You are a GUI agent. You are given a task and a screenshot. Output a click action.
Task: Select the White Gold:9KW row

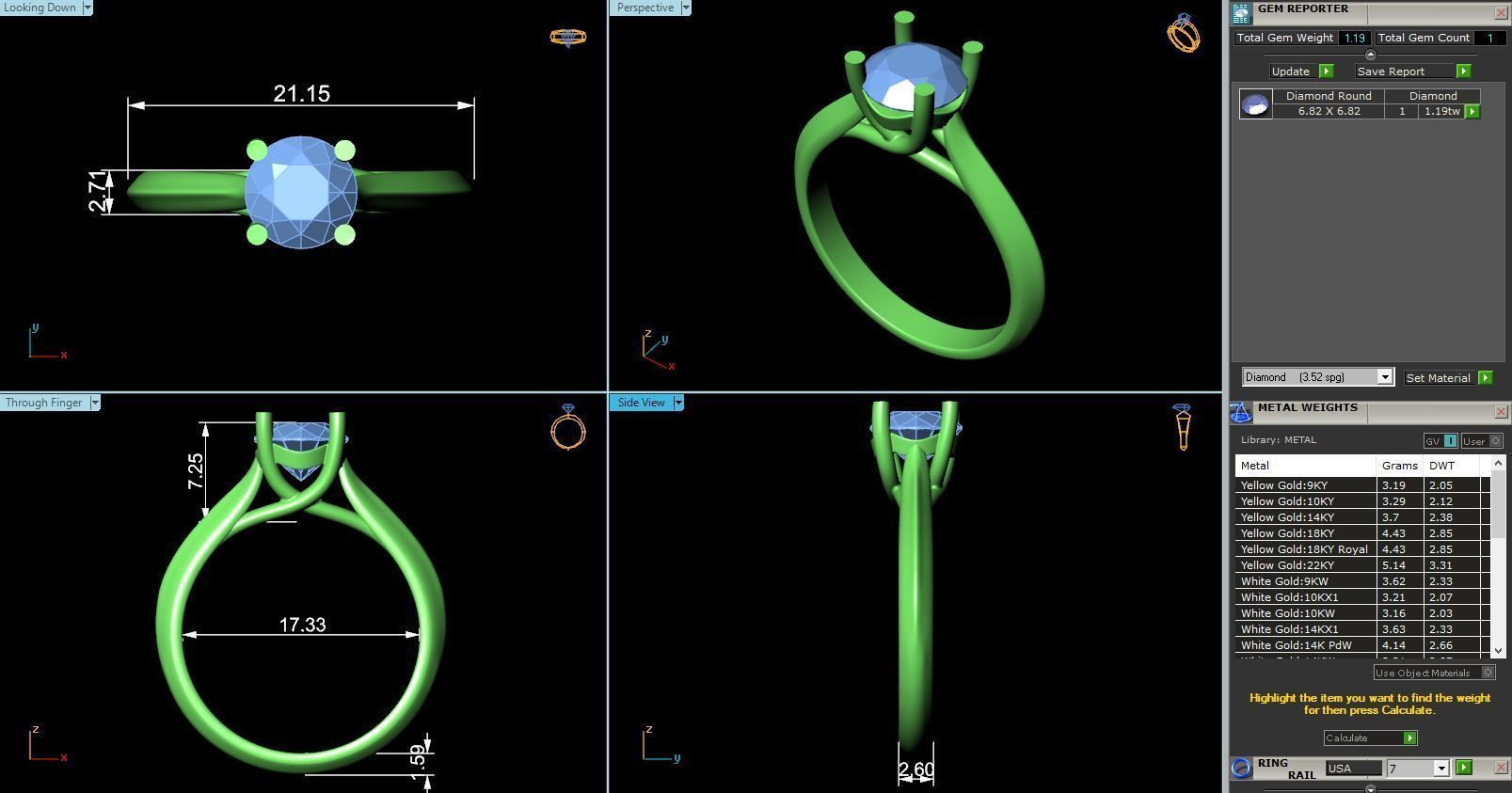(x=1362, y=581)
